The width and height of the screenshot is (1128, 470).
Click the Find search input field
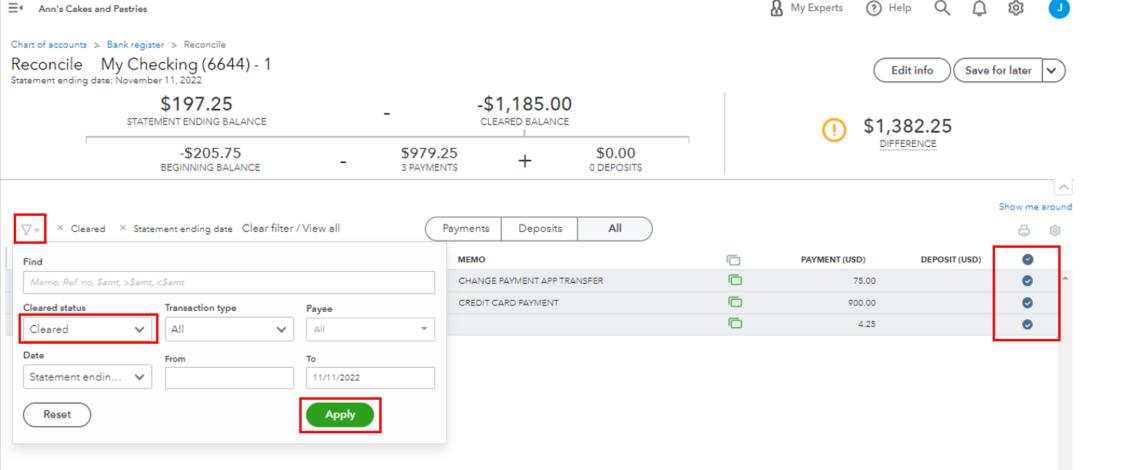click(x=228, y=284)
